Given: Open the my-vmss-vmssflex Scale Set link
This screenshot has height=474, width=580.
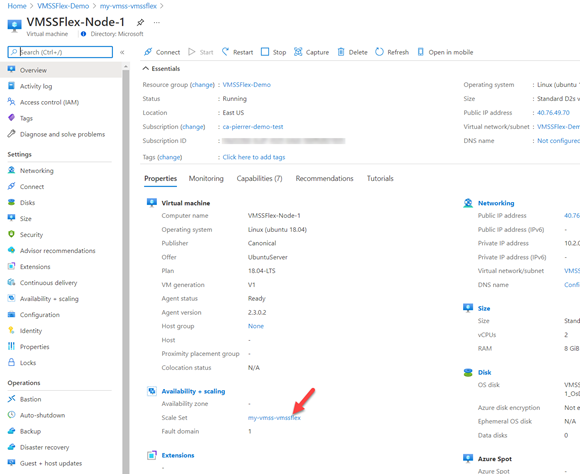Looking at the screenshot, I should coord(274,418).
